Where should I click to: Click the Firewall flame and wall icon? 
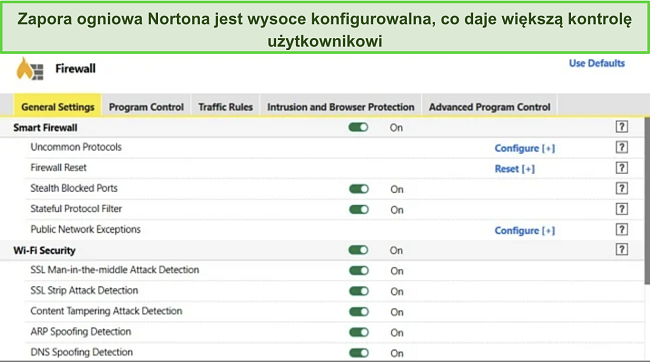[30, 69]
